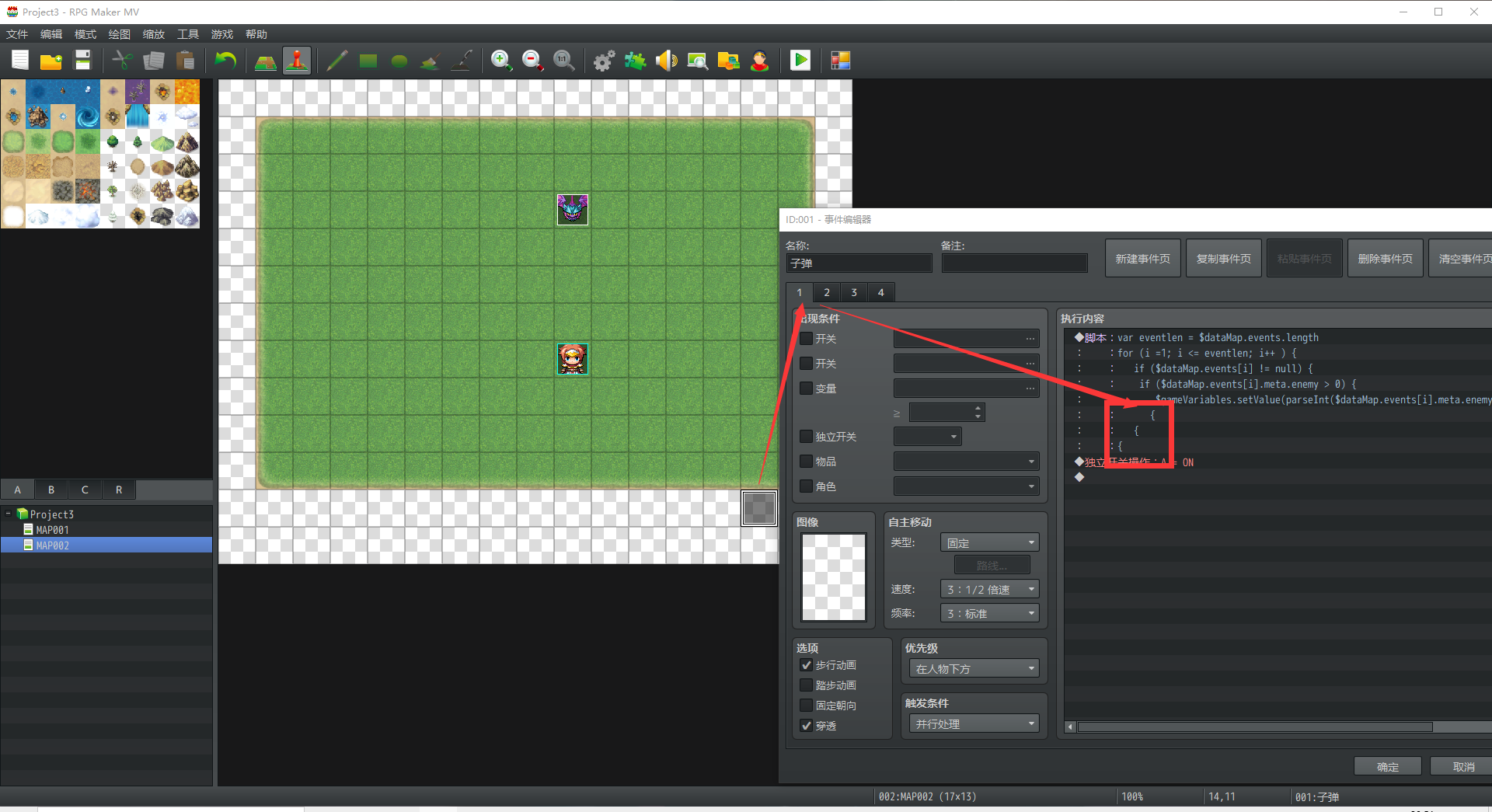Select the Event mode chess-piece icon
This screenshot has width=1492, height=812.
[x=297, y=61]
